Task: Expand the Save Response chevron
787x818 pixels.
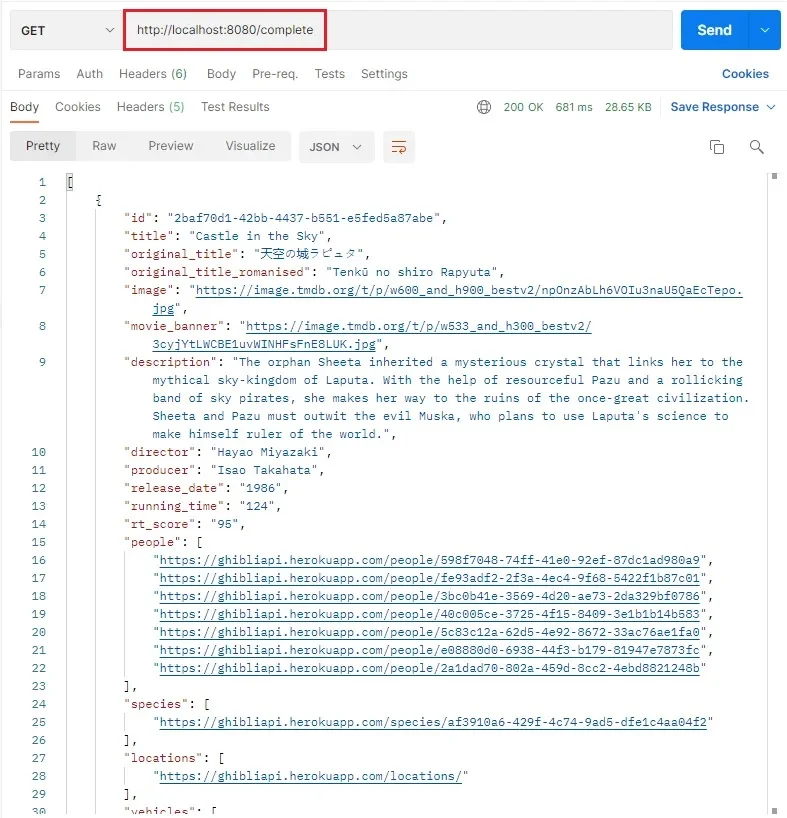Action: [x=771, y=107]
